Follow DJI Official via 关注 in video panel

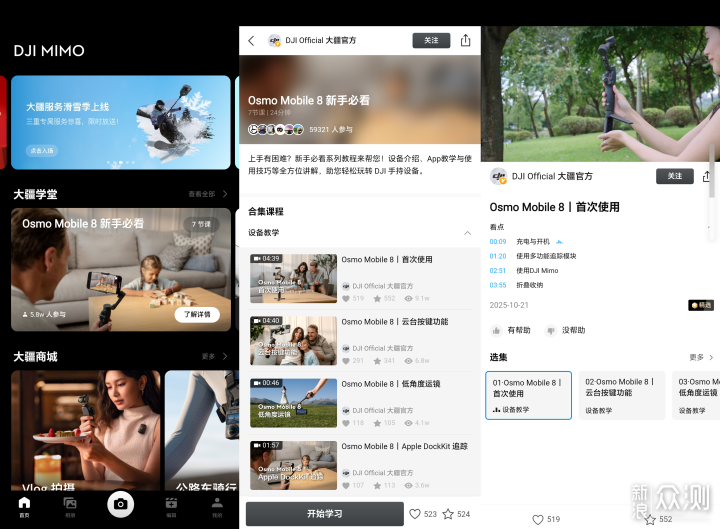coord(675,176)
